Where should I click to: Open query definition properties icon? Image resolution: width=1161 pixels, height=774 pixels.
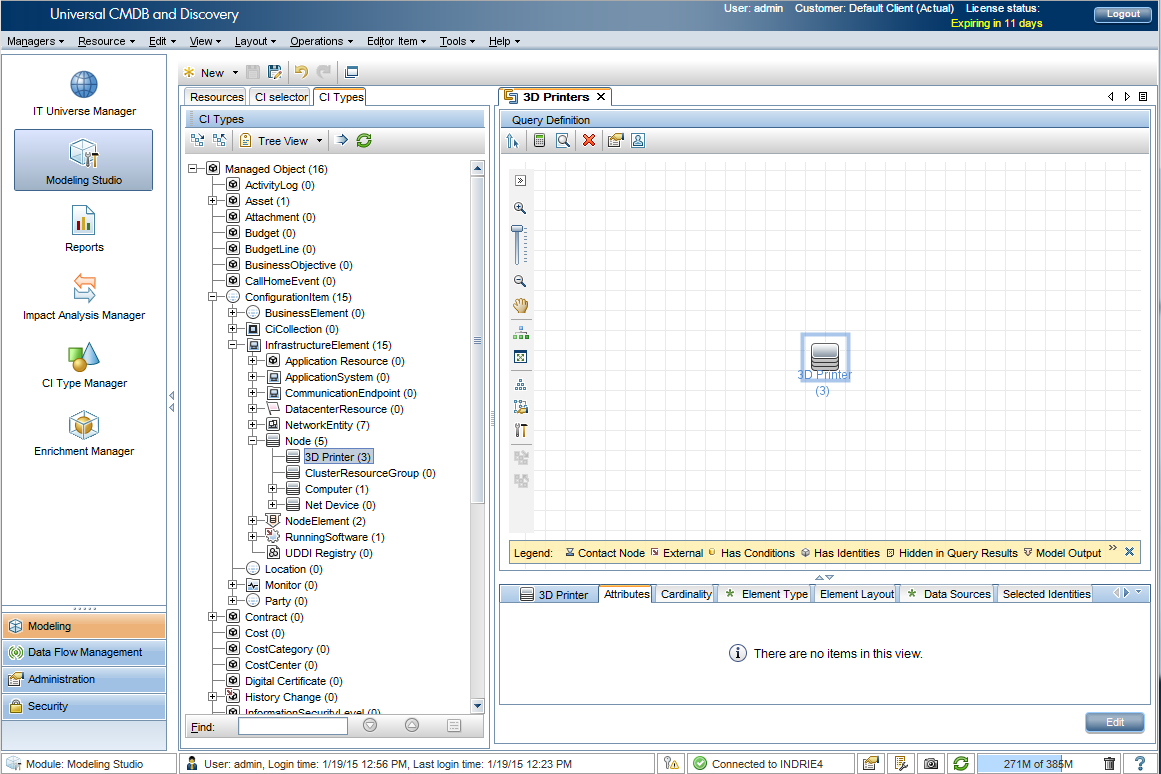tap(615, 140)
